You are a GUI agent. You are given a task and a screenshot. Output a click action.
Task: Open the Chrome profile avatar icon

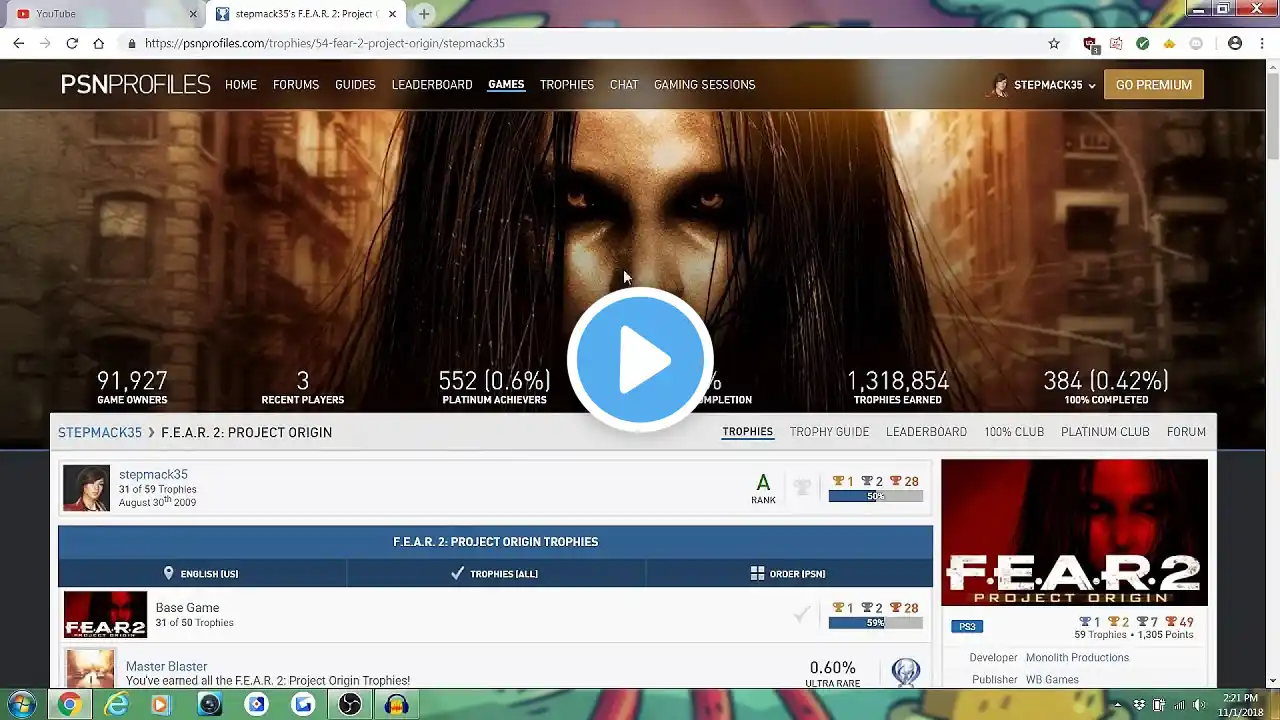(x=1235, y=43)
